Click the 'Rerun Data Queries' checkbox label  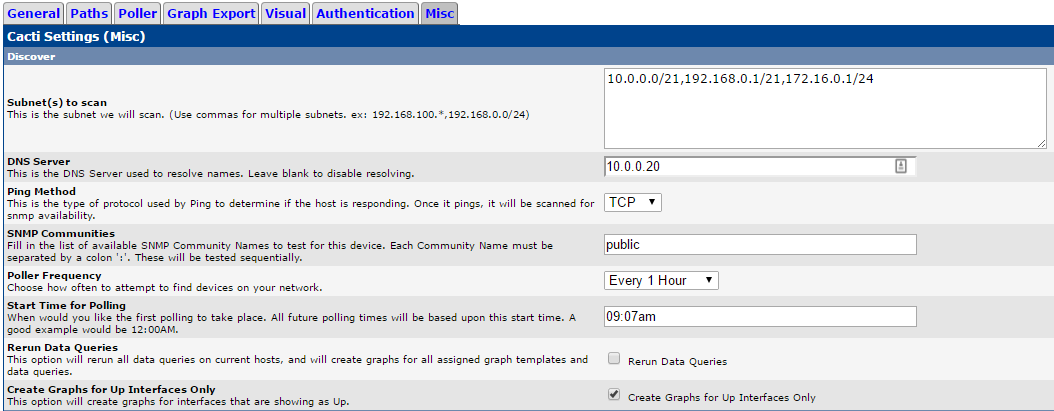pos(677,361)
